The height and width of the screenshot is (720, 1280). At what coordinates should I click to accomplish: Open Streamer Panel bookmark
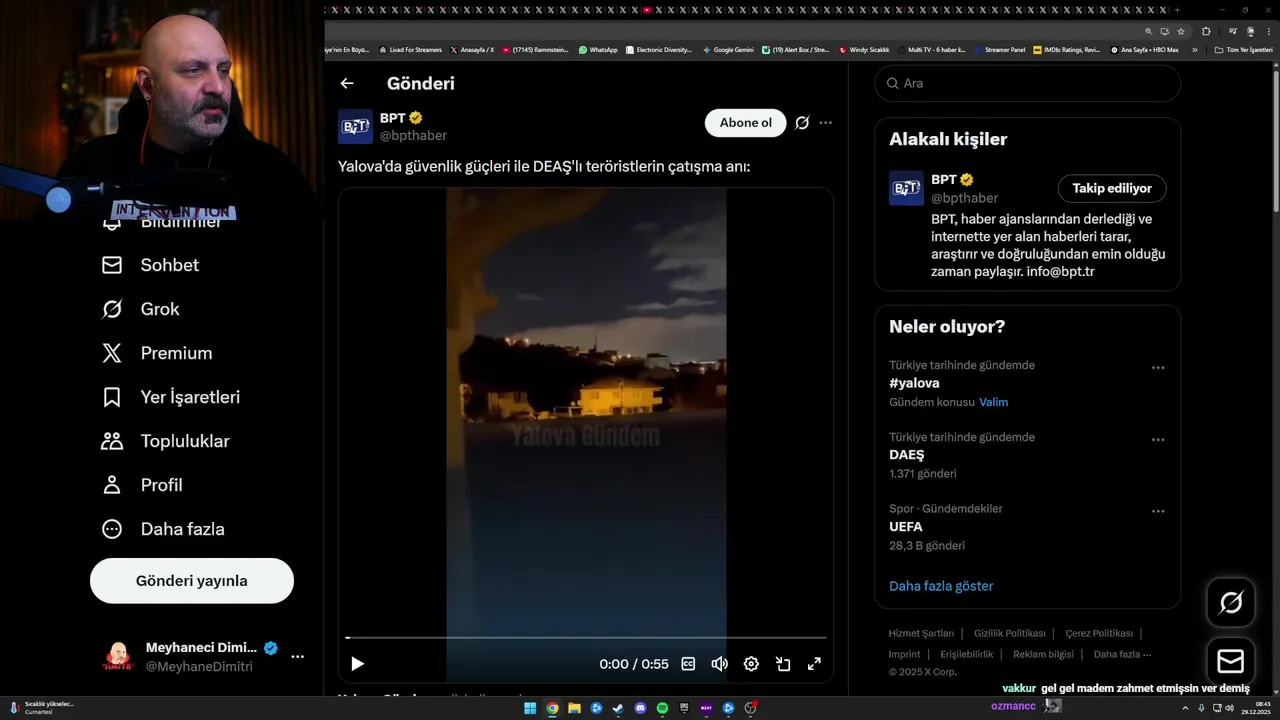(999, 50)
